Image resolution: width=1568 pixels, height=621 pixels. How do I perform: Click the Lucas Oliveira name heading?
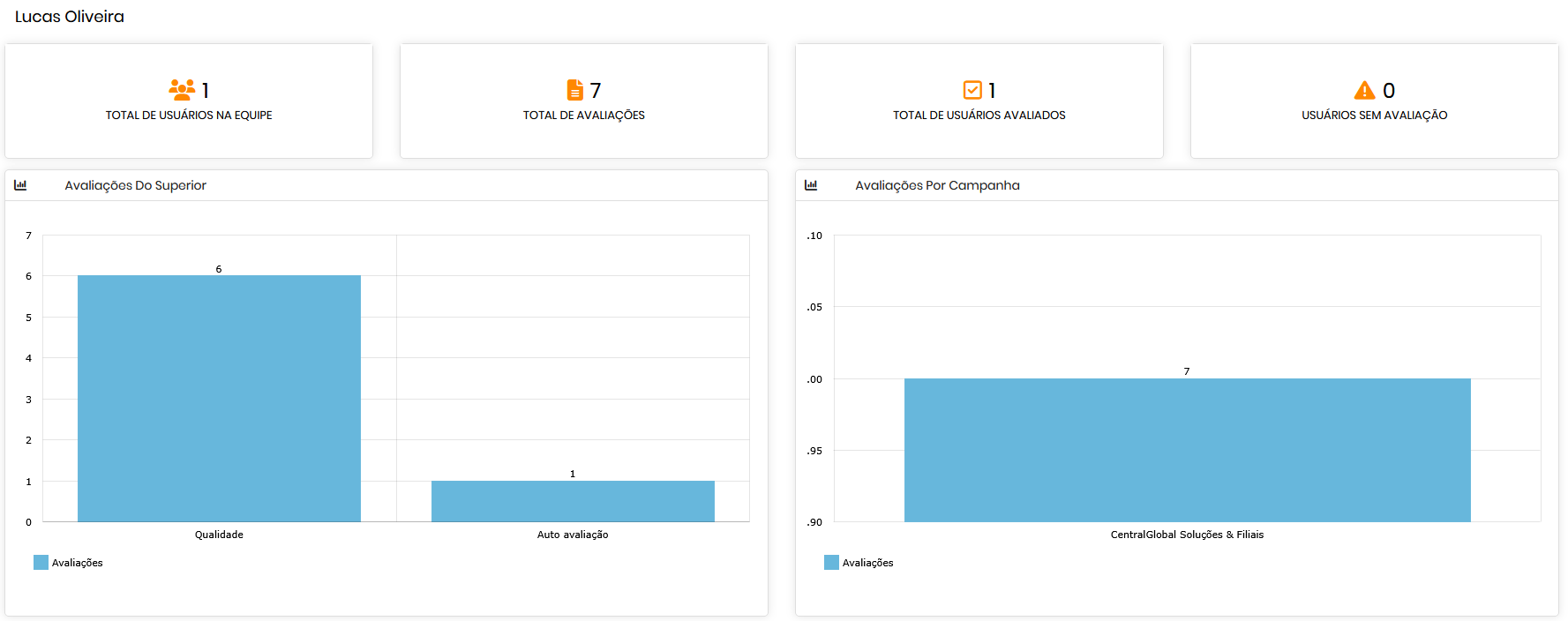(x=70, y=17)
